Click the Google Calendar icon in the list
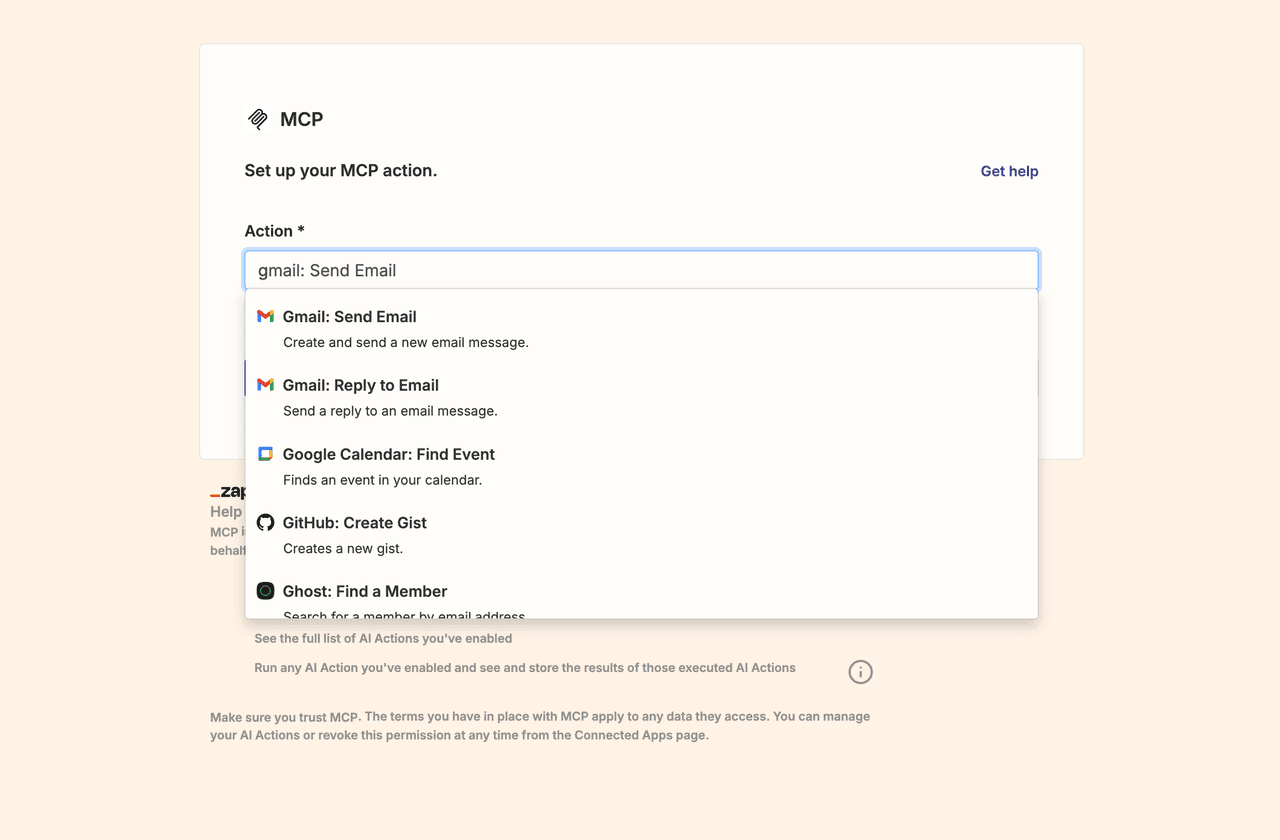Viewport: 1280px width, 840px height. pos(265,454)
